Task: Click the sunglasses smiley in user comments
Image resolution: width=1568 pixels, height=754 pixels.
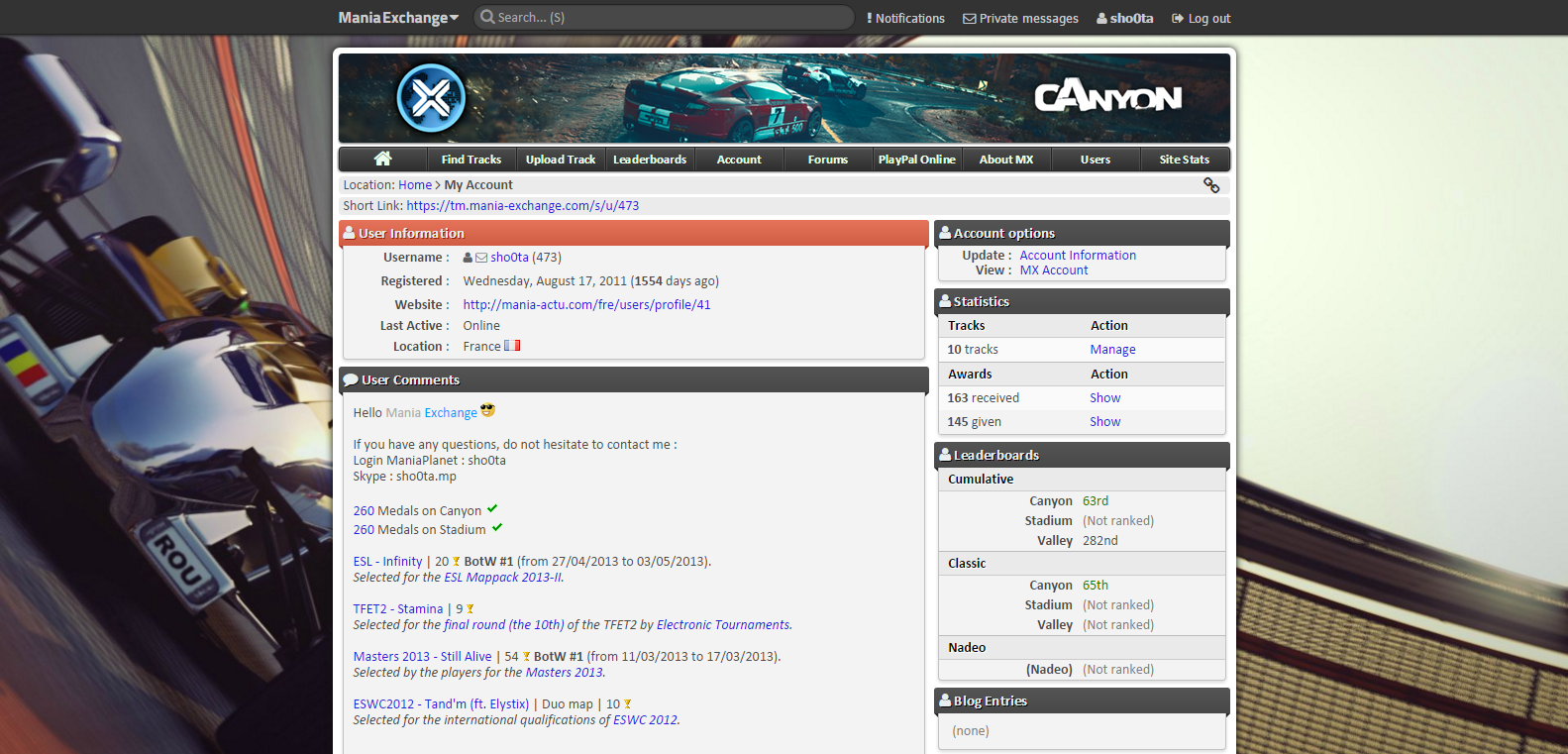Action: click(487, 410)
